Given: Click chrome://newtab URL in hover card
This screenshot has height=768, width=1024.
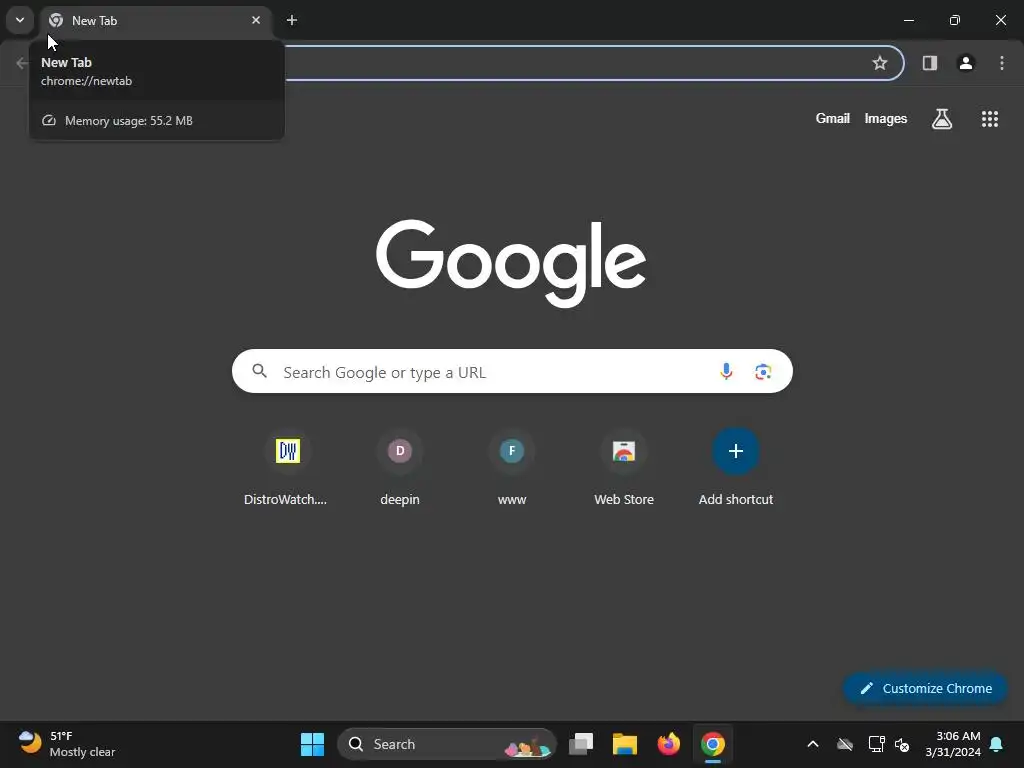Looking at the screenshot, I should (86, 81).
